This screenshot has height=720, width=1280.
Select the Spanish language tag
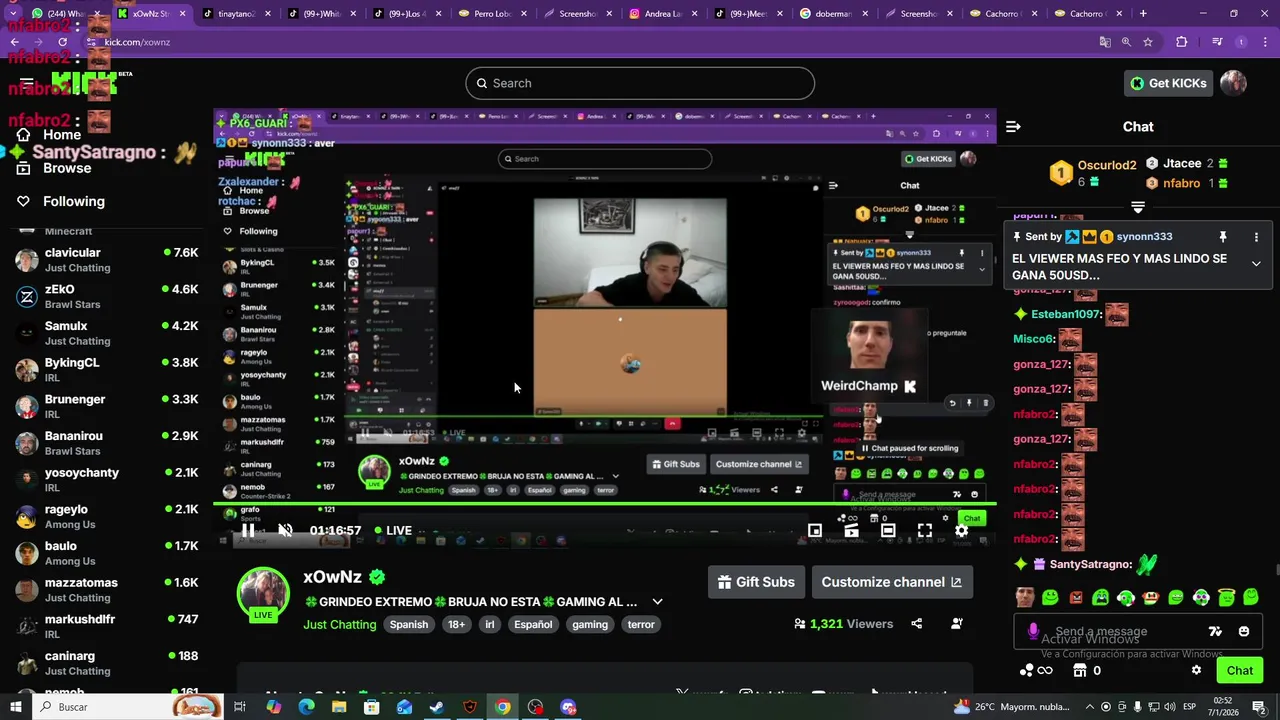pyautogui.click(x=409, y=624)
